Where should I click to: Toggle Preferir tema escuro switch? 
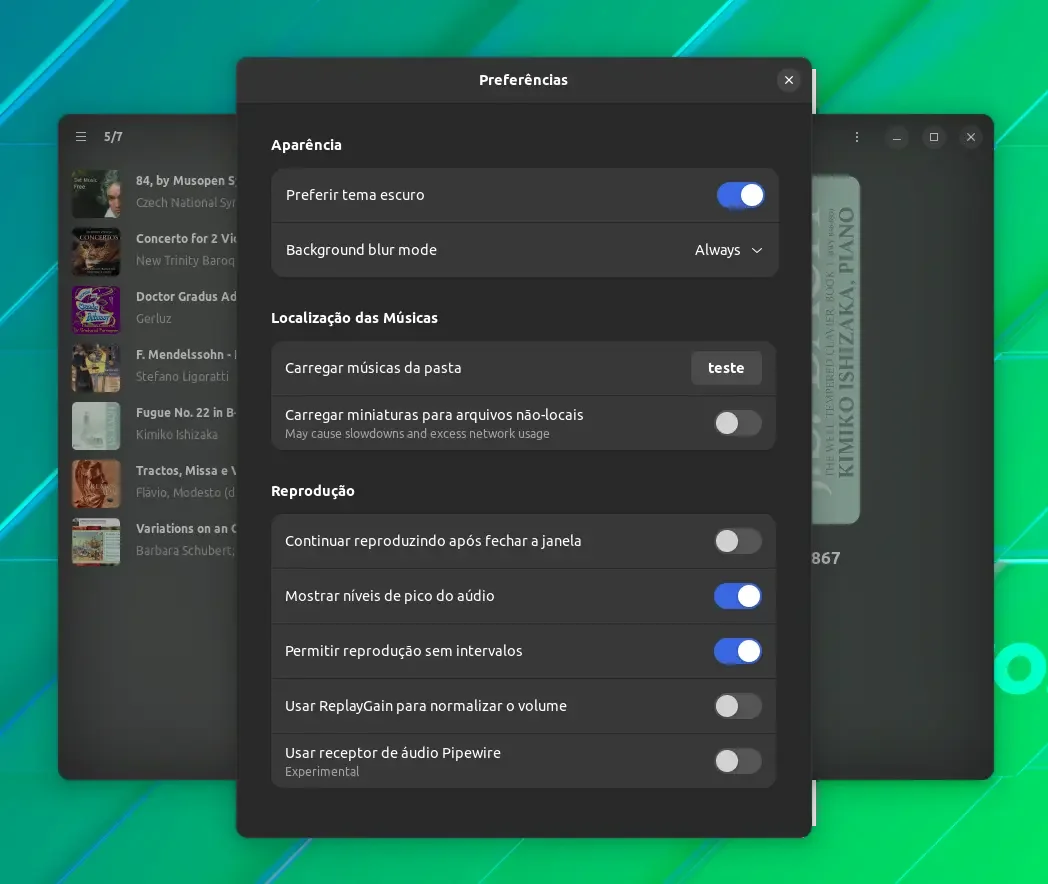741,195
